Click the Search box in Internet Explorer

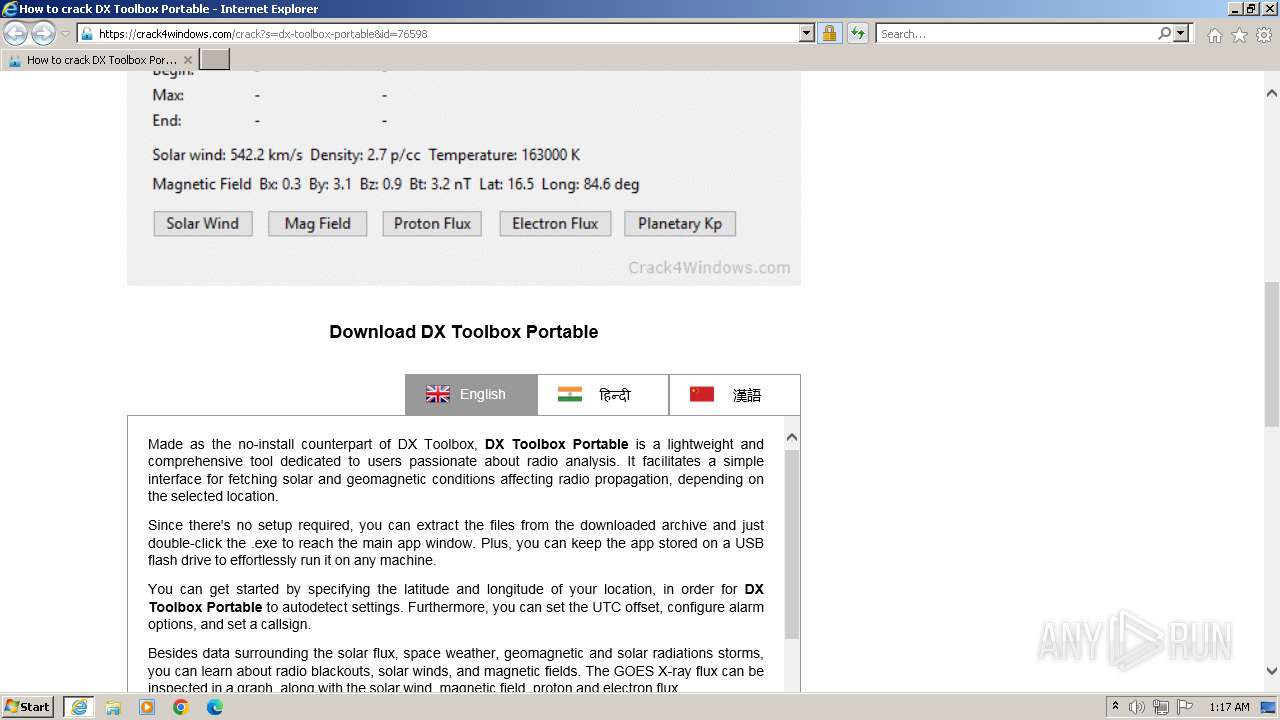click(x=1017, y=33)
